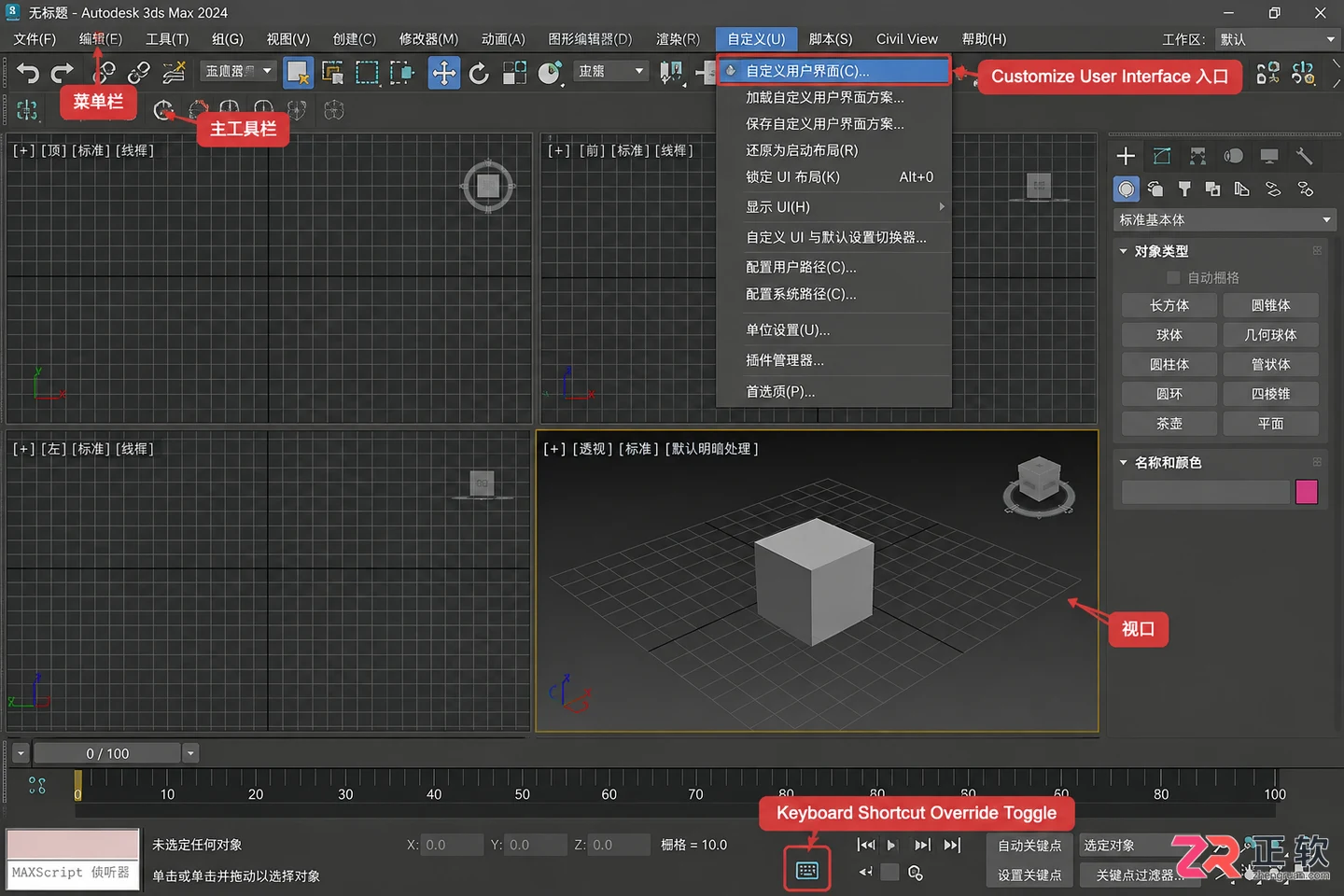
Task: Open the pink object color swatch
Action: point(1307,492)
